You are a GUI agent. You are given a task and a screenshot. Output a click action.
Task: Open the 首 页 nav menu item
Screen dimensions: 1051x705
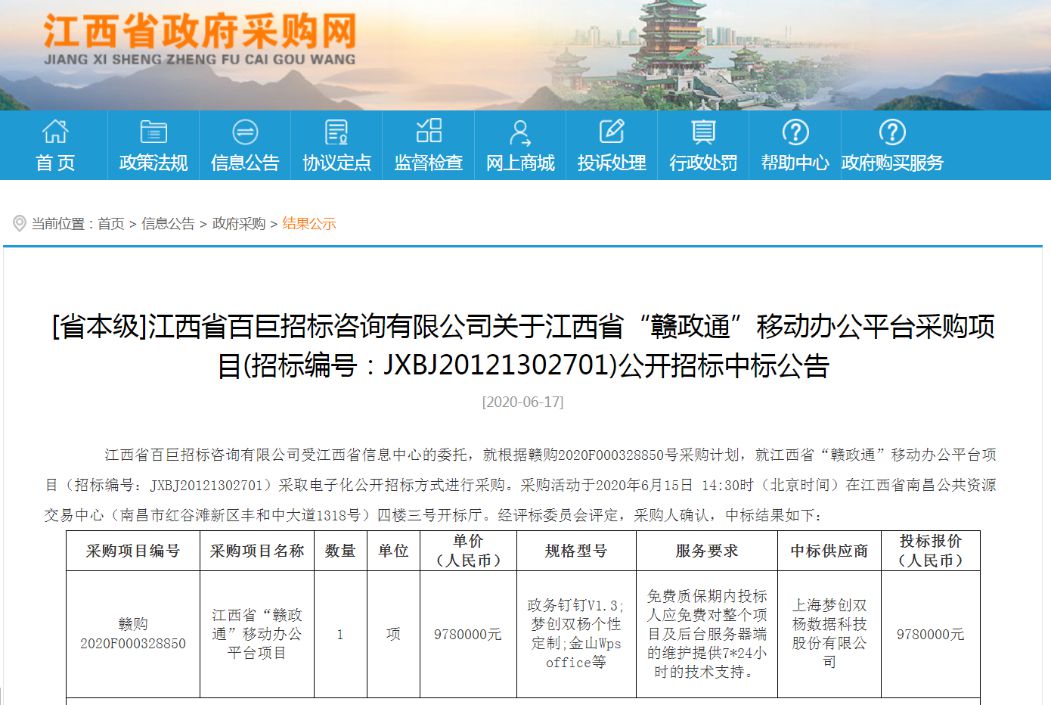55,163
